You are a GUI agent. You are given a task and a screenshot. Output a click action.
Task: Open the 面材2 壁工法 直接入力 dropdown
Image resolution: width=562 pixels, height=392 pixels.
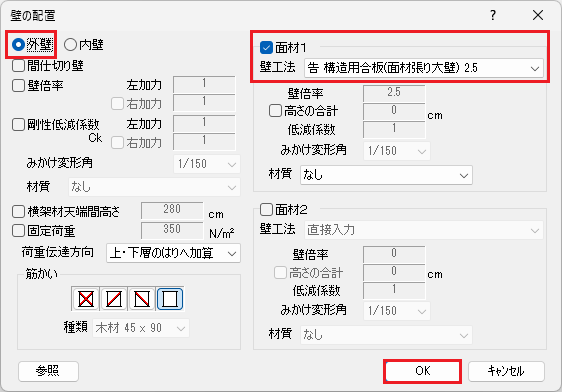pos(424,230)
